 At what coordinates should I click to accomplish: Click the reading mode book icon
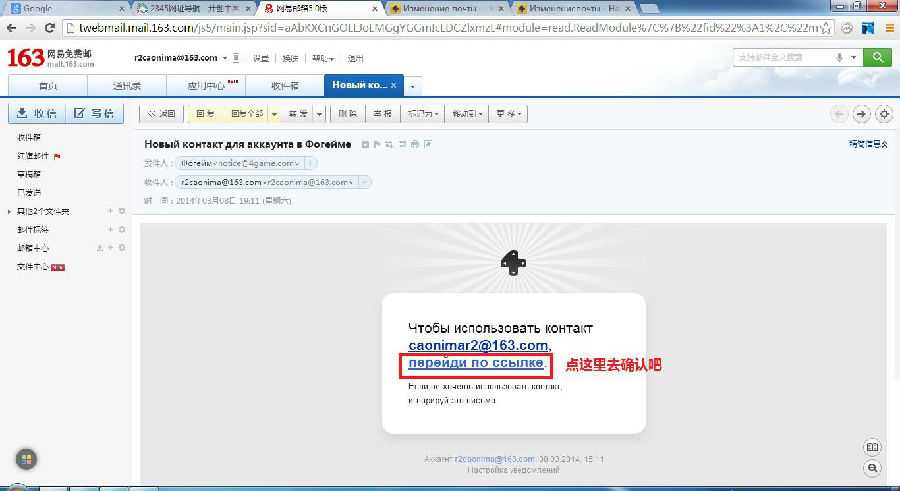click(x=873, y=447)
